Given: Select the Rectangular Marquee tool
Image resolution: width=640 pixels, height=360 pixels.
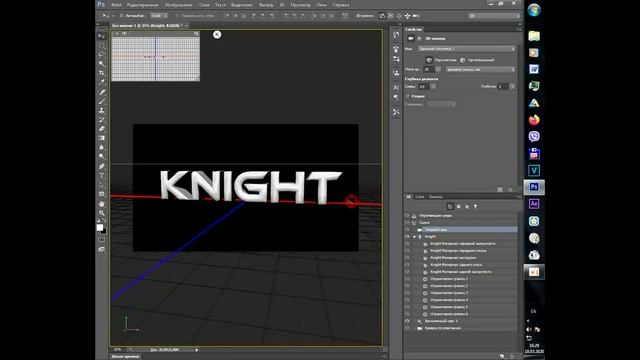Looking at the screenshot, I should point(102,45).
